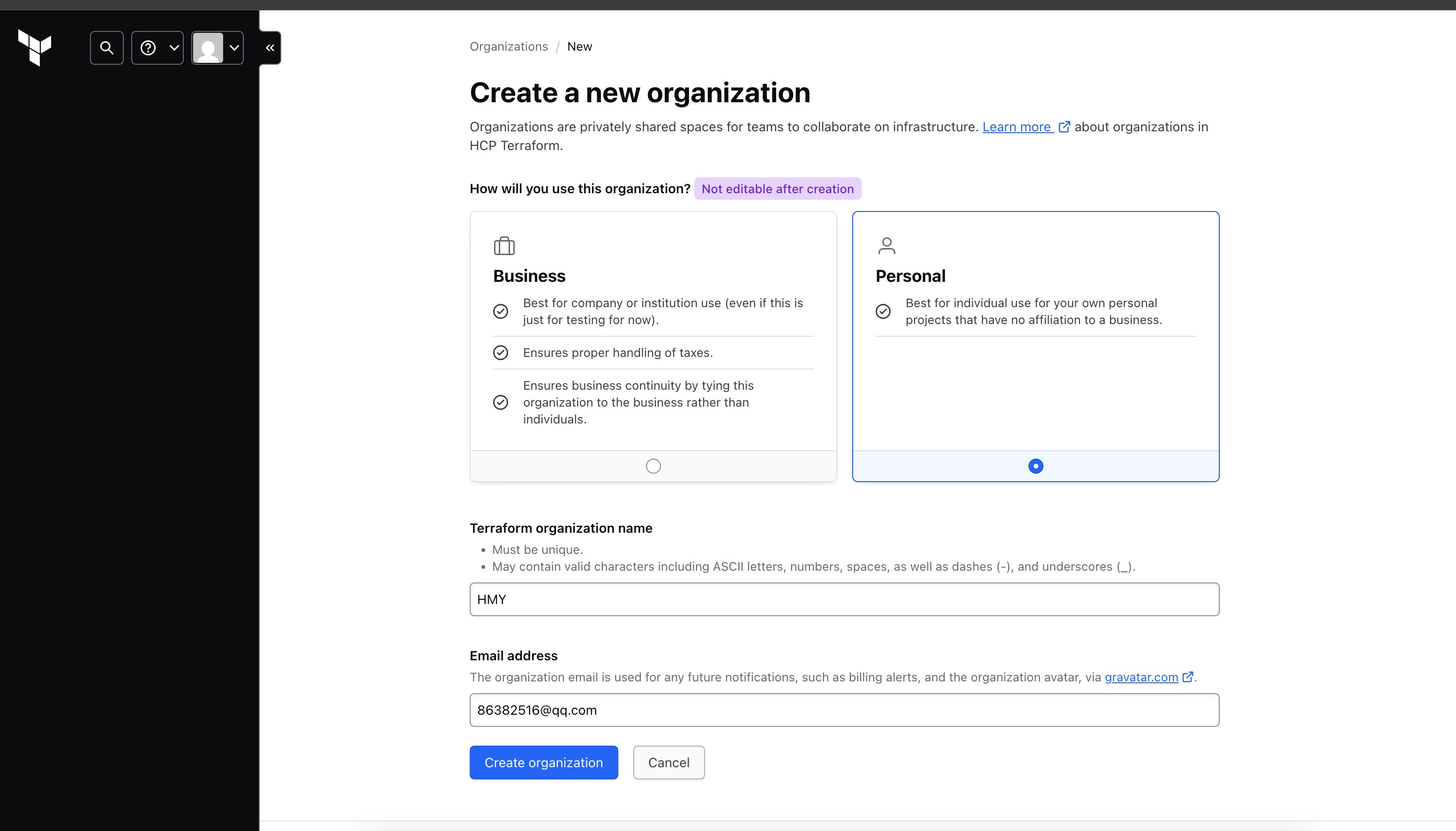The width and height of the screenshot is (1456, 831).
Task: Click the Email address label
Action: click(513, 656)
